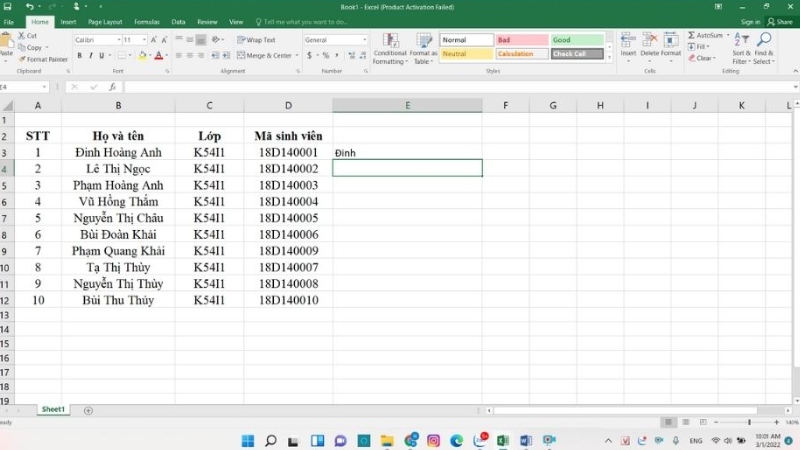This screenshot has height=450, width=800.
Task: Click the Tell me search box
Action: coord(302,22)
